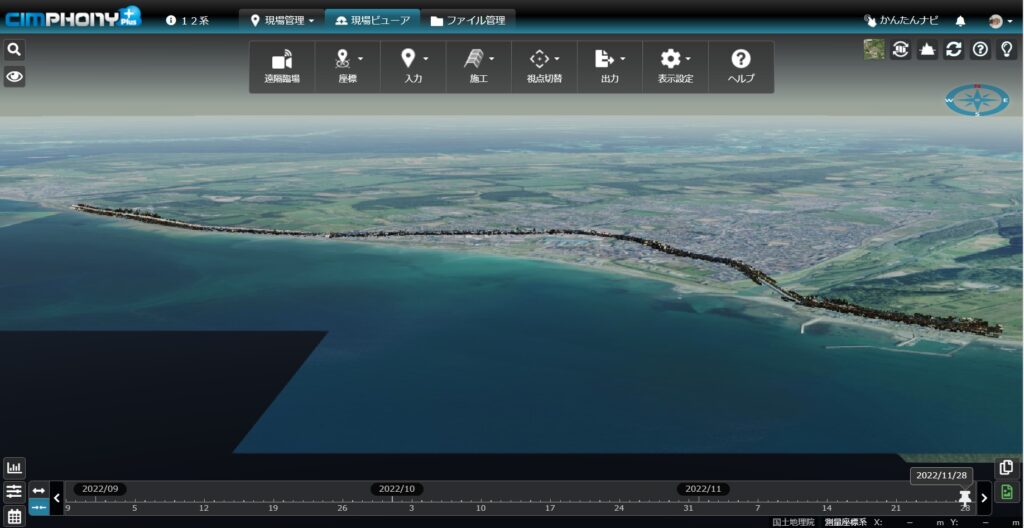Click the 2022/11/28 timeline pin marker
Screen dimensions: 1024x528
pyautogui.click(x=964, y=497)
